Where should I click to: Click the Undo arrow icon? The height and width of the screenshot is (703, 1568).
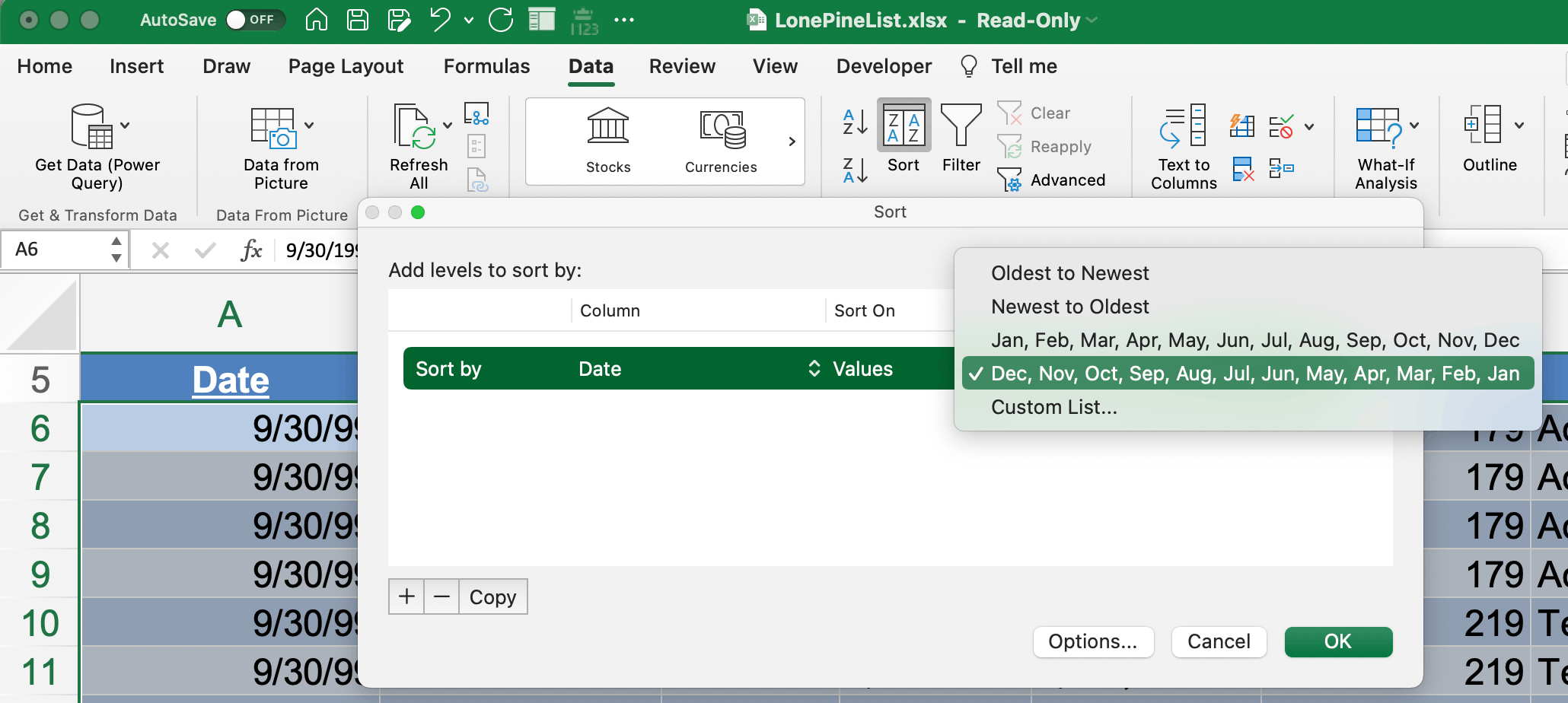tap(440, 20)
